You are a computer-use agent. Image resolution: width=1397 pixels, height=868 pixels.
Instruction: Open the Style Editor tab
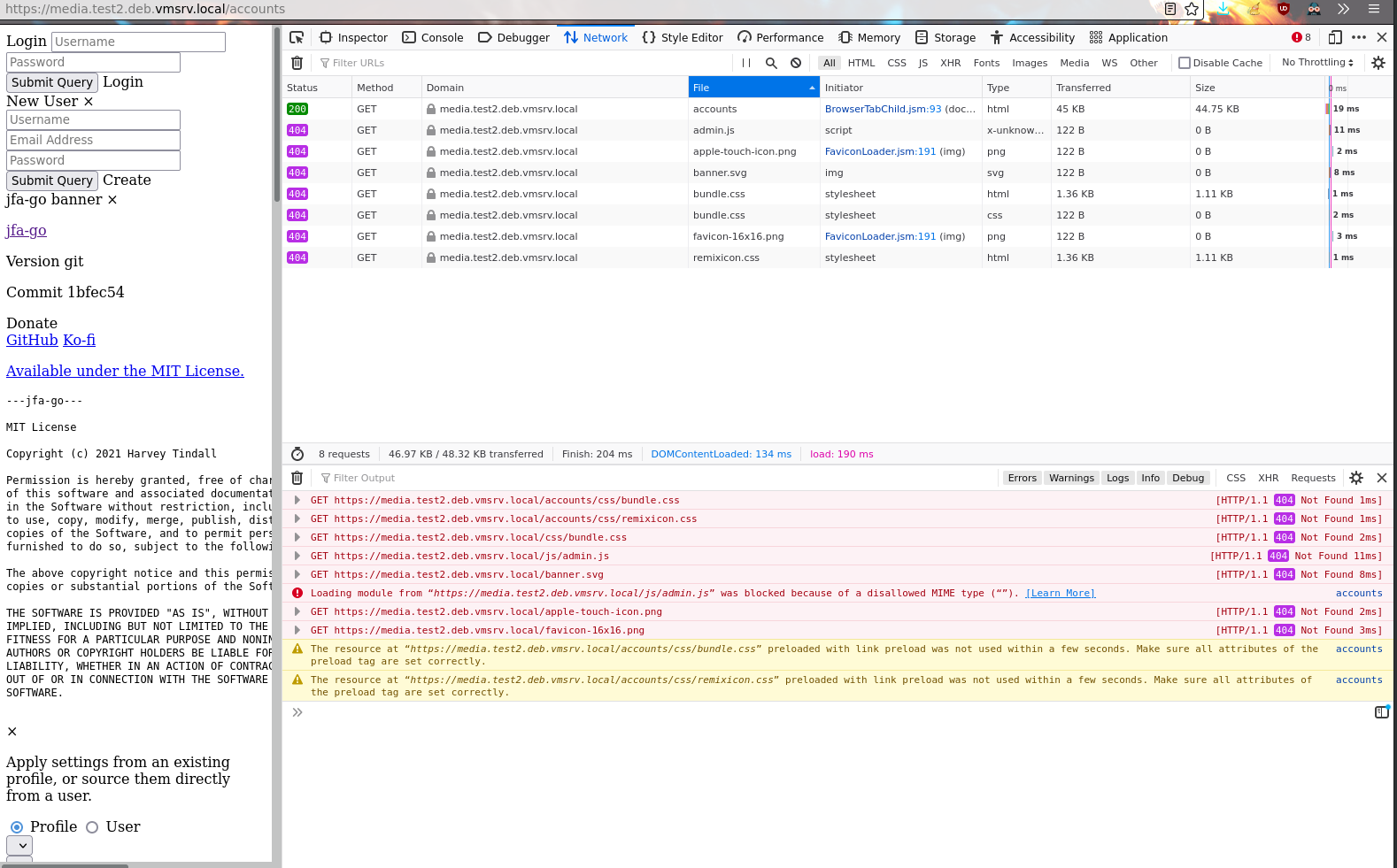[x=683, y=37]
